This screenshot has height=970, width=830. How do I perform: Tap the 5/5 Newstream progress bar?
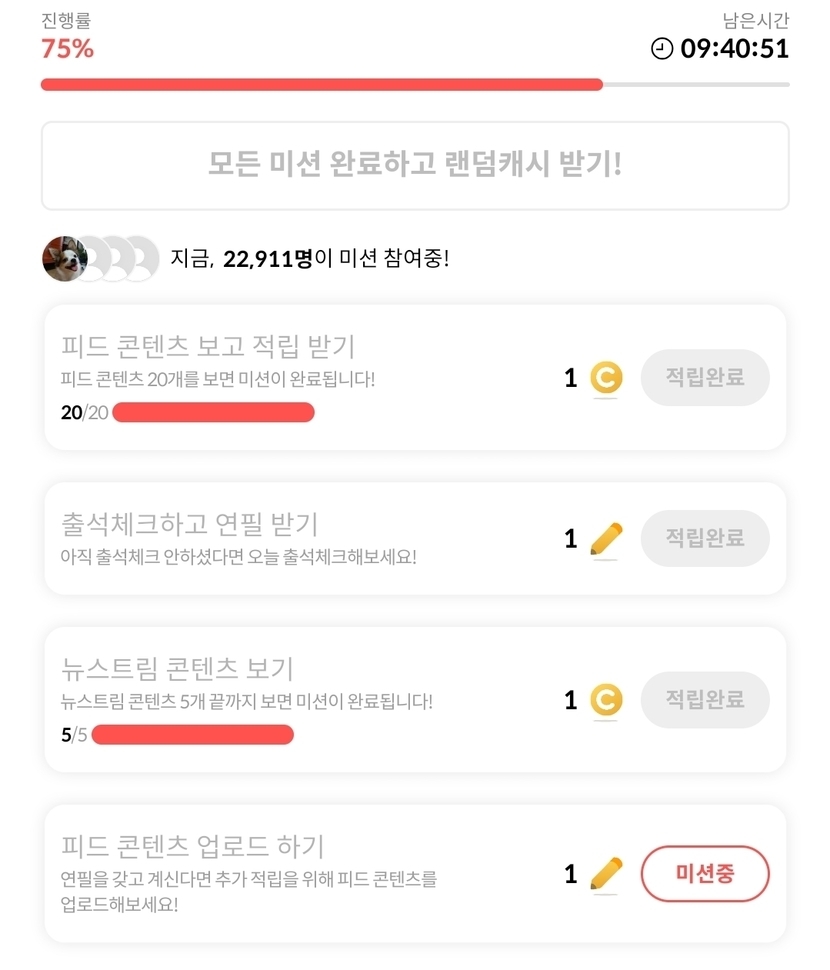coord(192,735)
